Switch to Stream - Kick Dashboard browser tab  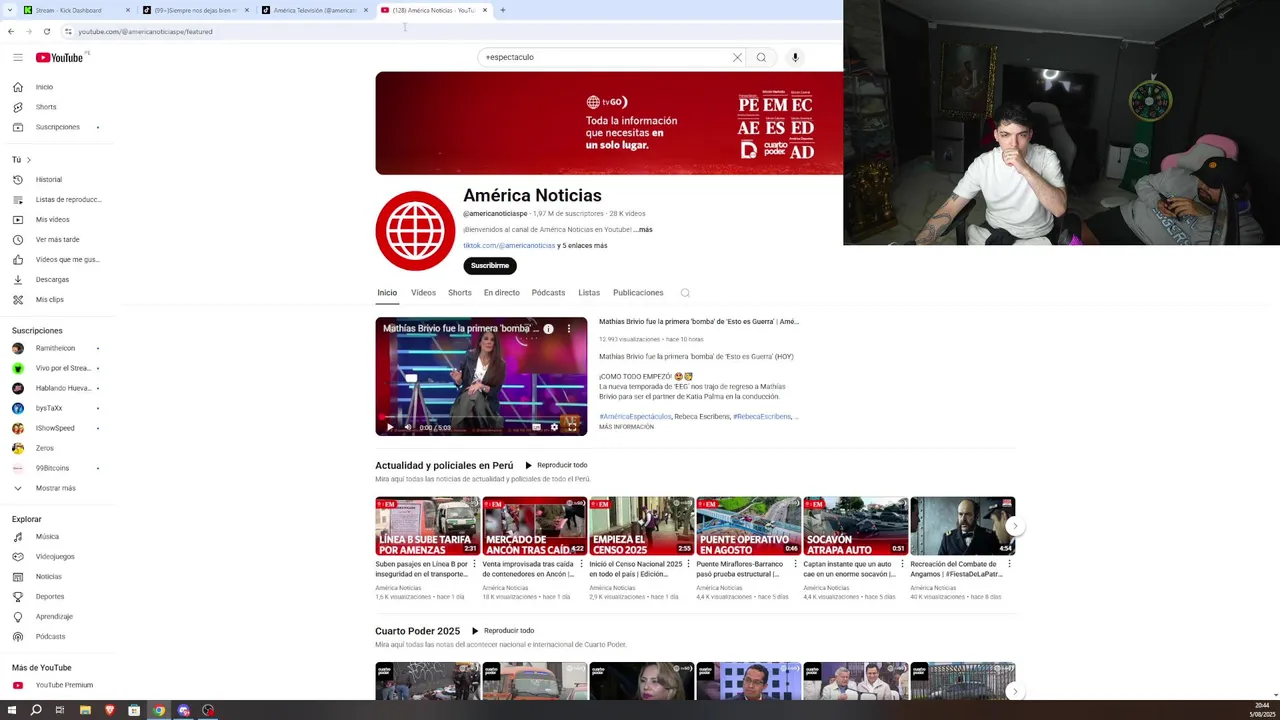coord(69,10)
